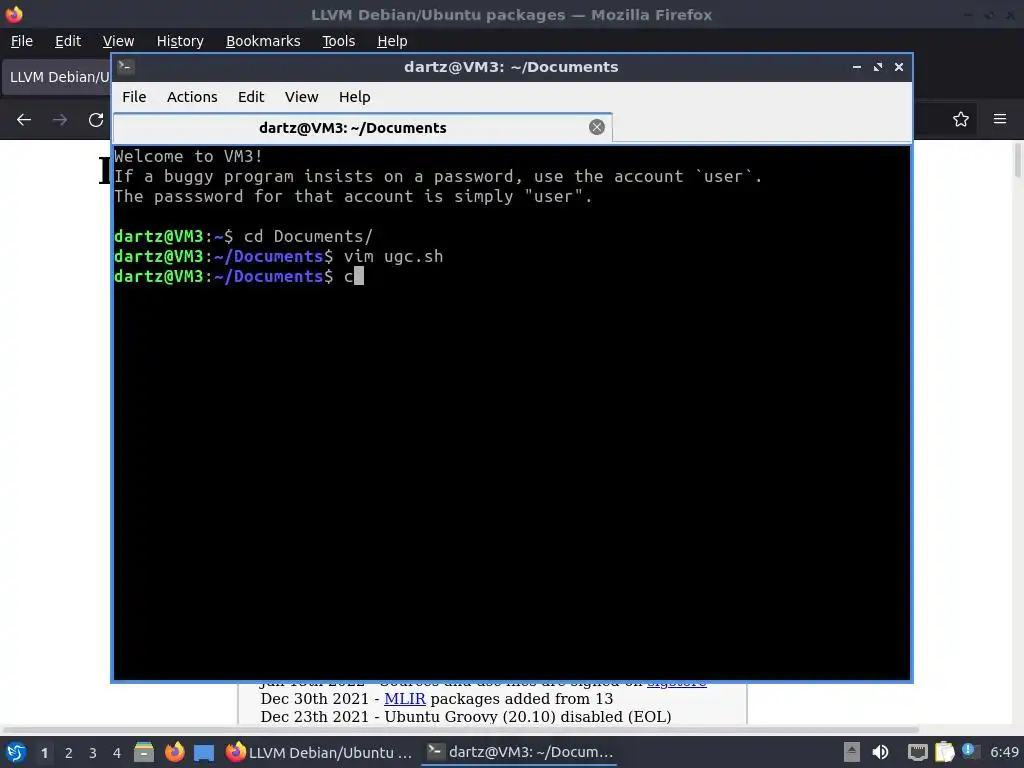The image size is (1024, 768).
Task: Open the terminal View menu
Action: click(301, 97)
